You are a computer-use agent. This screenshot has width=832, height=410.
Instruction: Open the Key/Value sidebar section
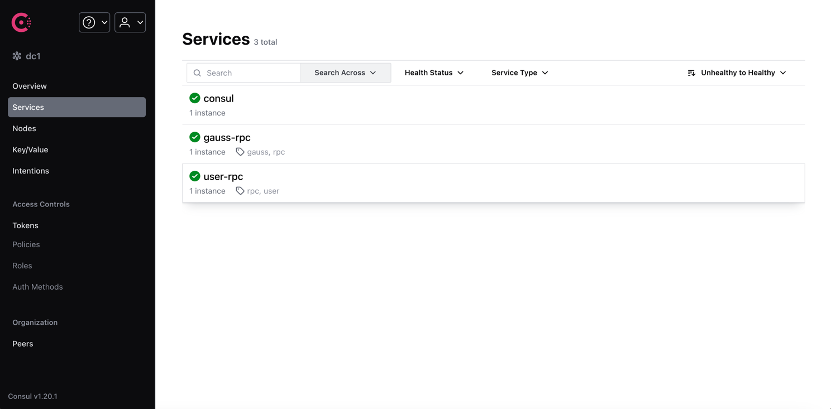tap(30, 149)
